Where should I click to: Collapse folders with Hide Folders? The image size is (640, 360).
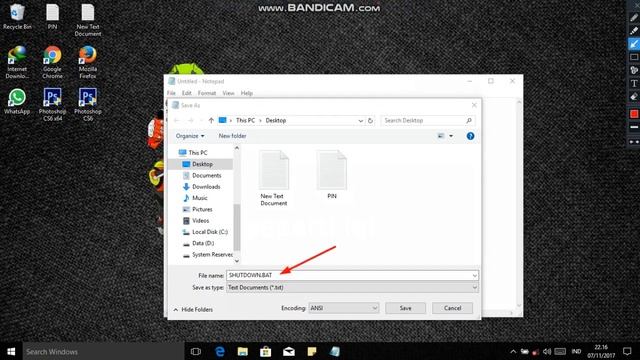(193, 309)
